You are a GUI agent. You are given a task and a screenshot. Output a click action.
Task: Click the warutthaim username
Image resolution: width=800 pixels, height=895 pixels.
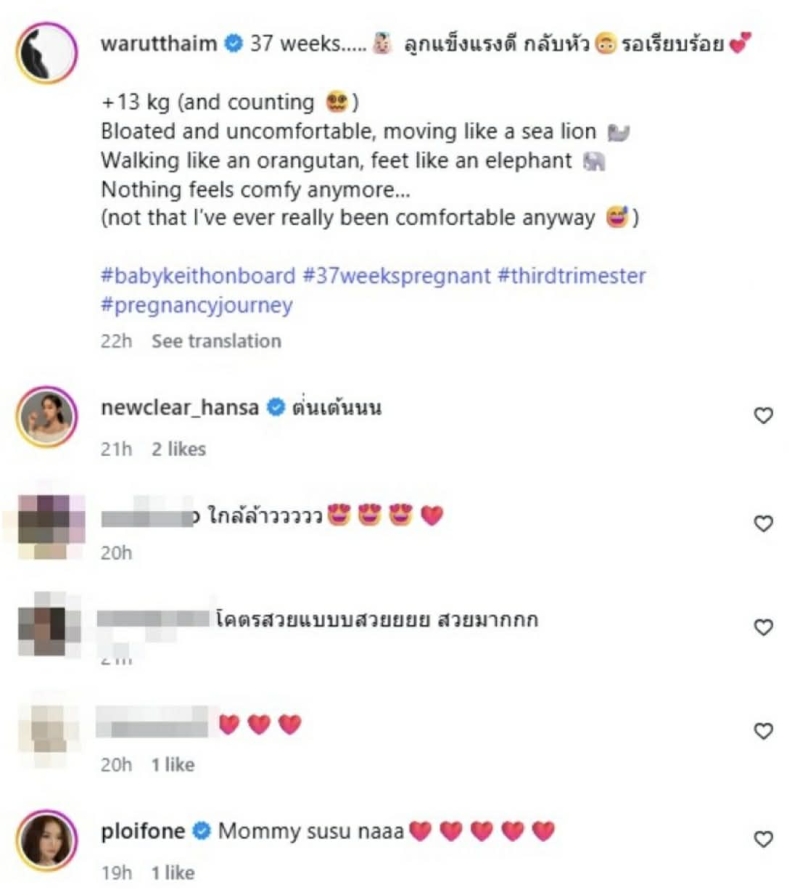click(x=159, y=45)
